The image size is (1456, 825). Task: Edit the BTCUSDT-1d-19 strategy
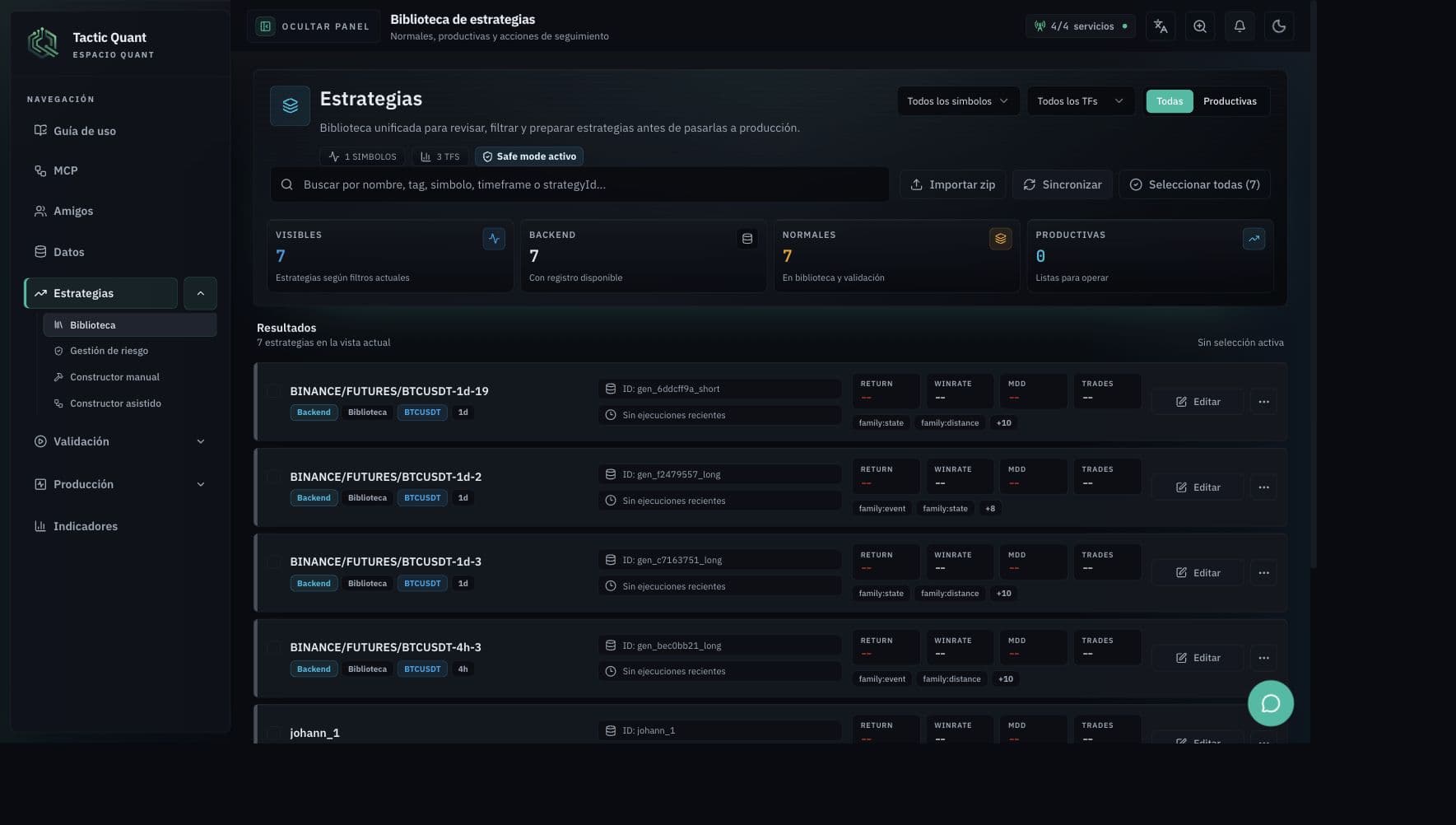(1198, 402)
